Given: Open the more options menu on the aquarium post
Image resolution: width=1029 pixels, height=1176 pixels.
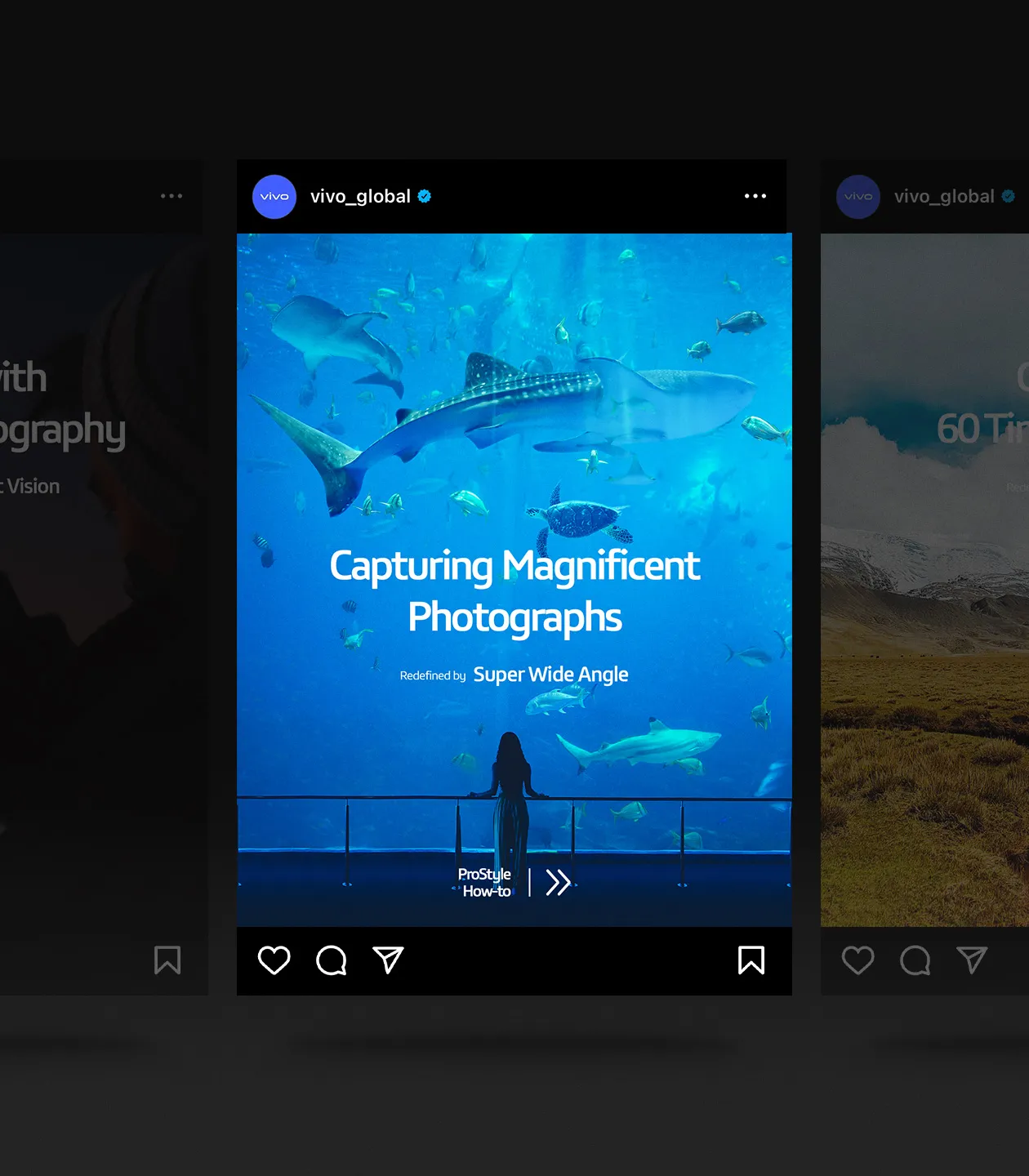Looking at the screenshot, I should pyautogui.click(x=755, y=196).
